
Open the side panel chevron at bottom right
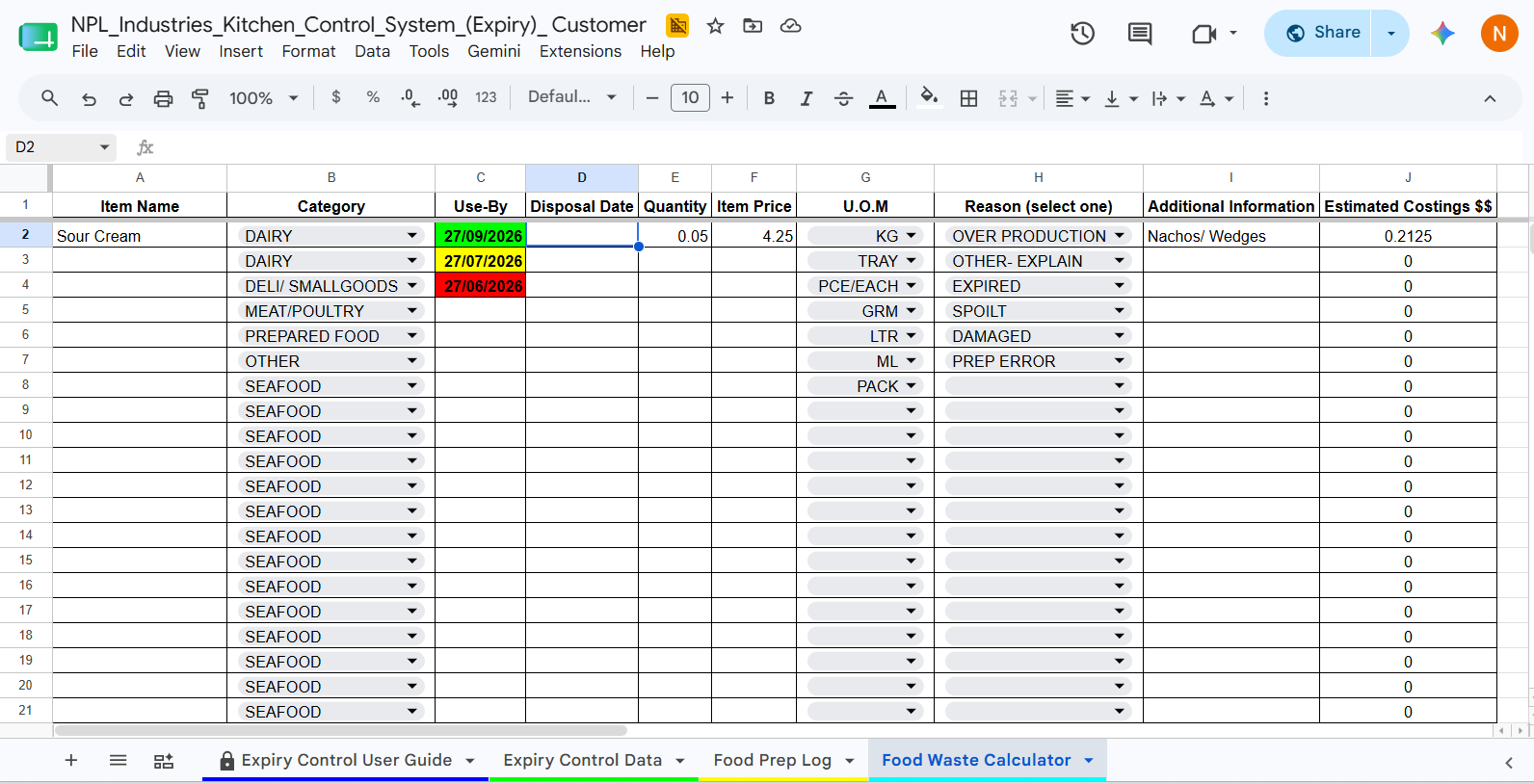1509,763
